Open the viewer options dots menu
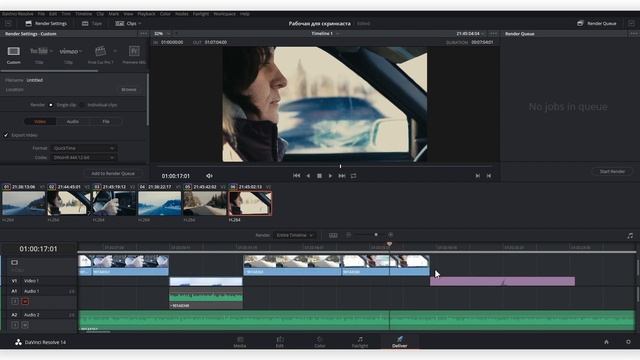This screenshot has width=640, height=360. [493, 34]
